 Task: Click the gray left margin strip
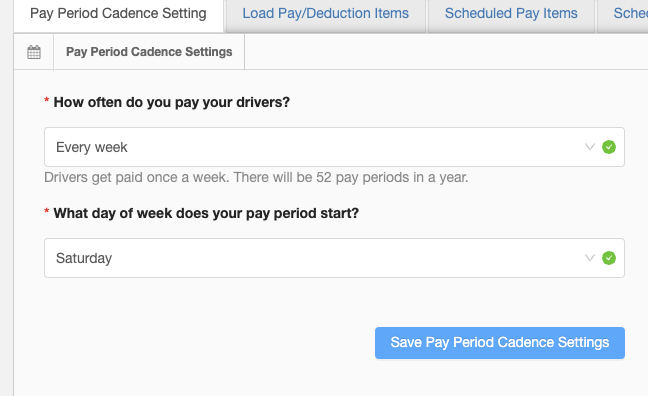(x=6, y=198)
